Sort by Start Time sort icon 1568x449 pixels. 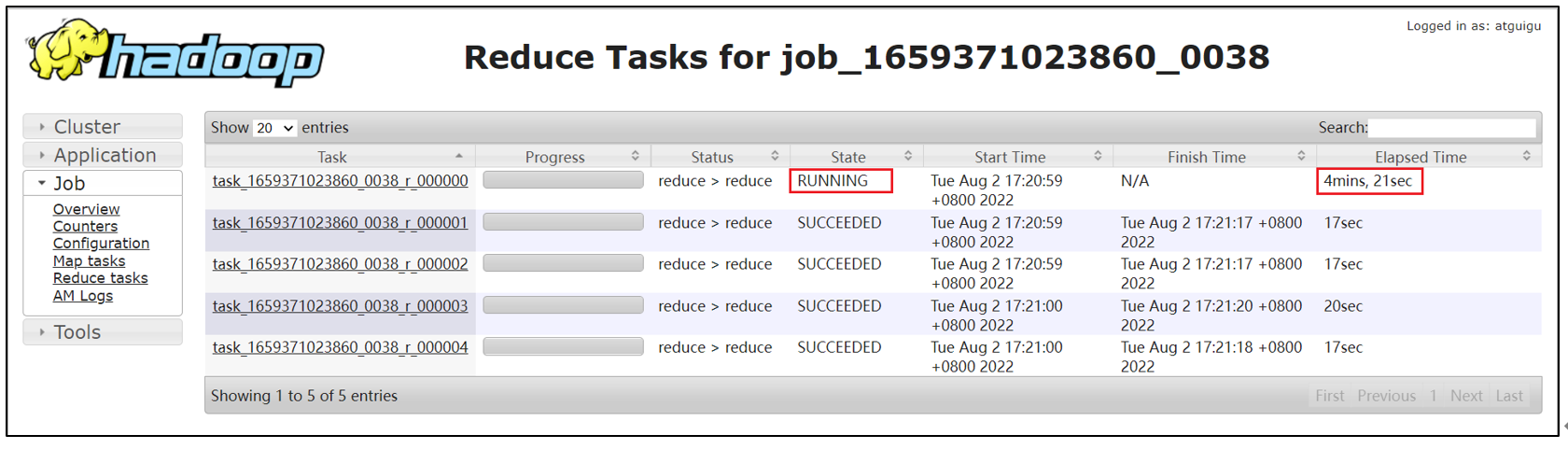click(1098, 156)
